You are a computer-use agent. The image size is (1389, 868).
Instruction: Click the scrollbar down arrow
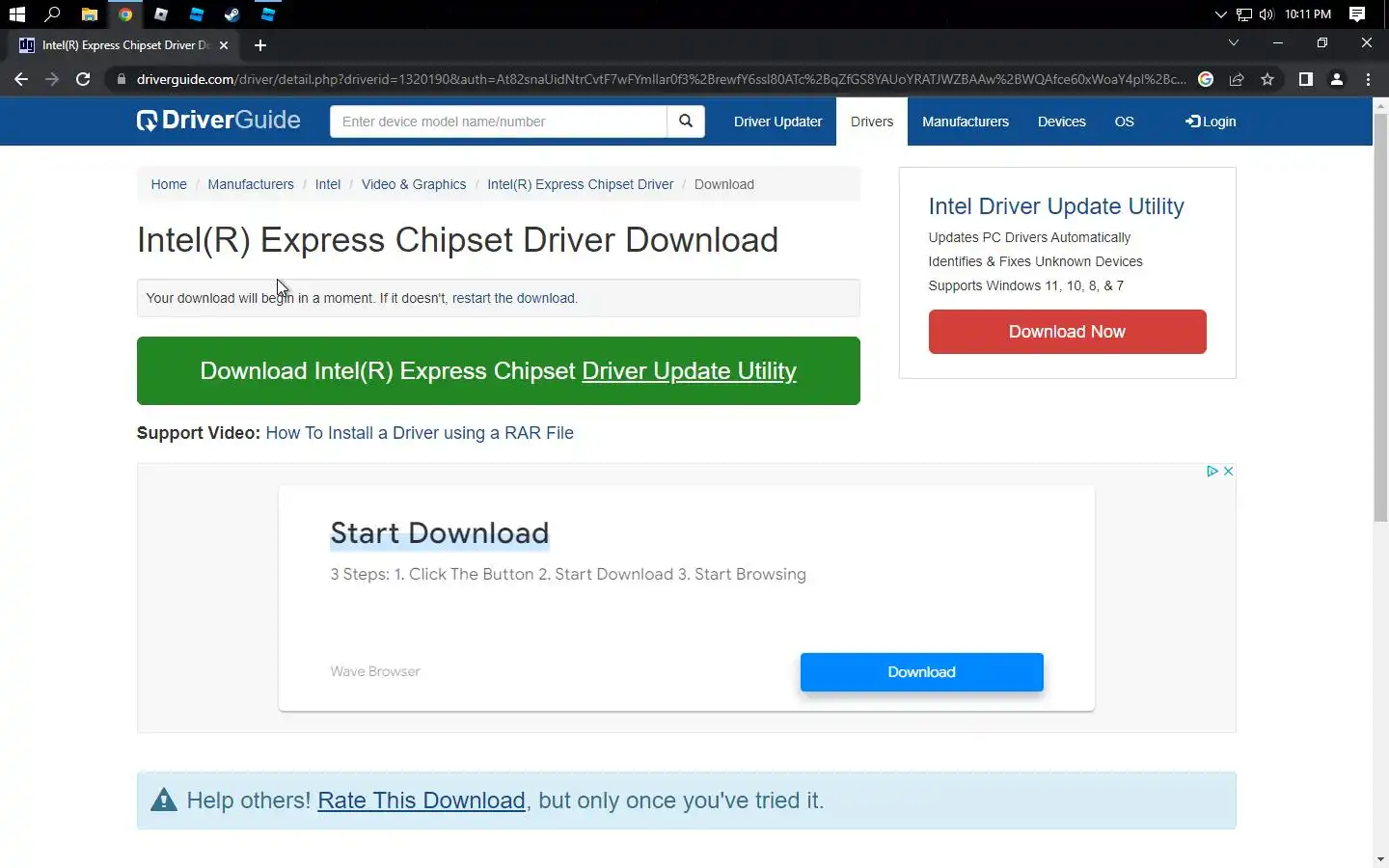point(1380,858)
